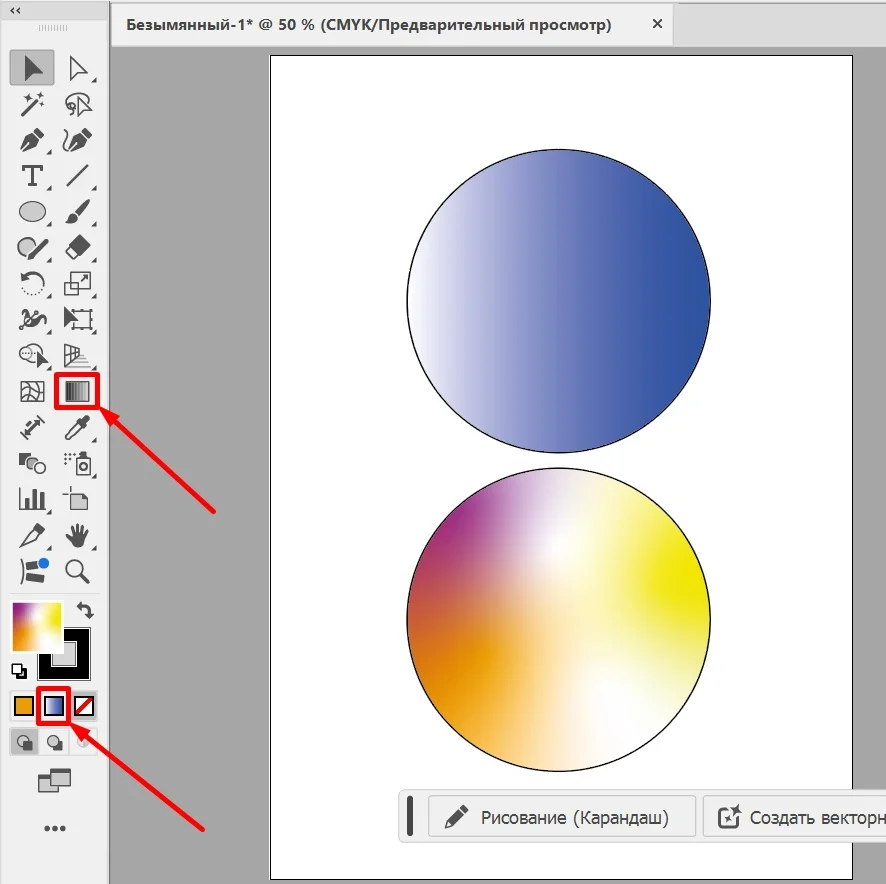Activate the Mesh tool

33,391
